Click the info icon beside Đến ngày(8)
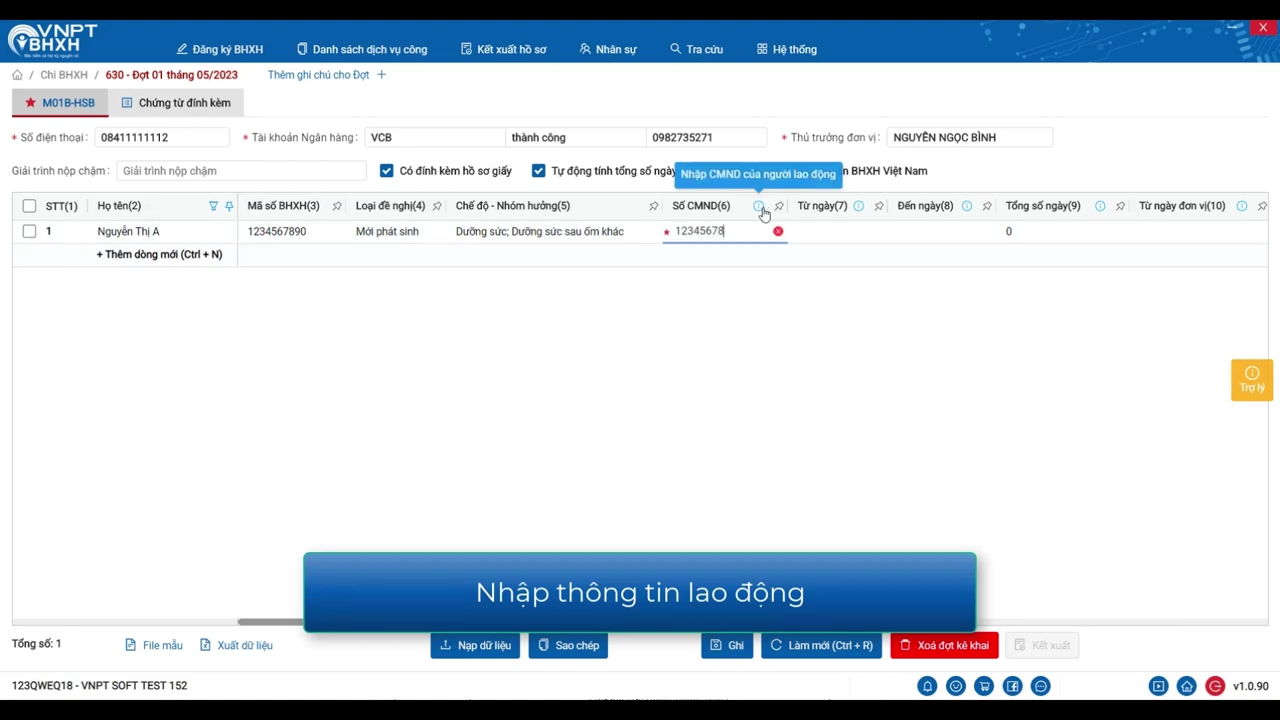 click(967, 206)
